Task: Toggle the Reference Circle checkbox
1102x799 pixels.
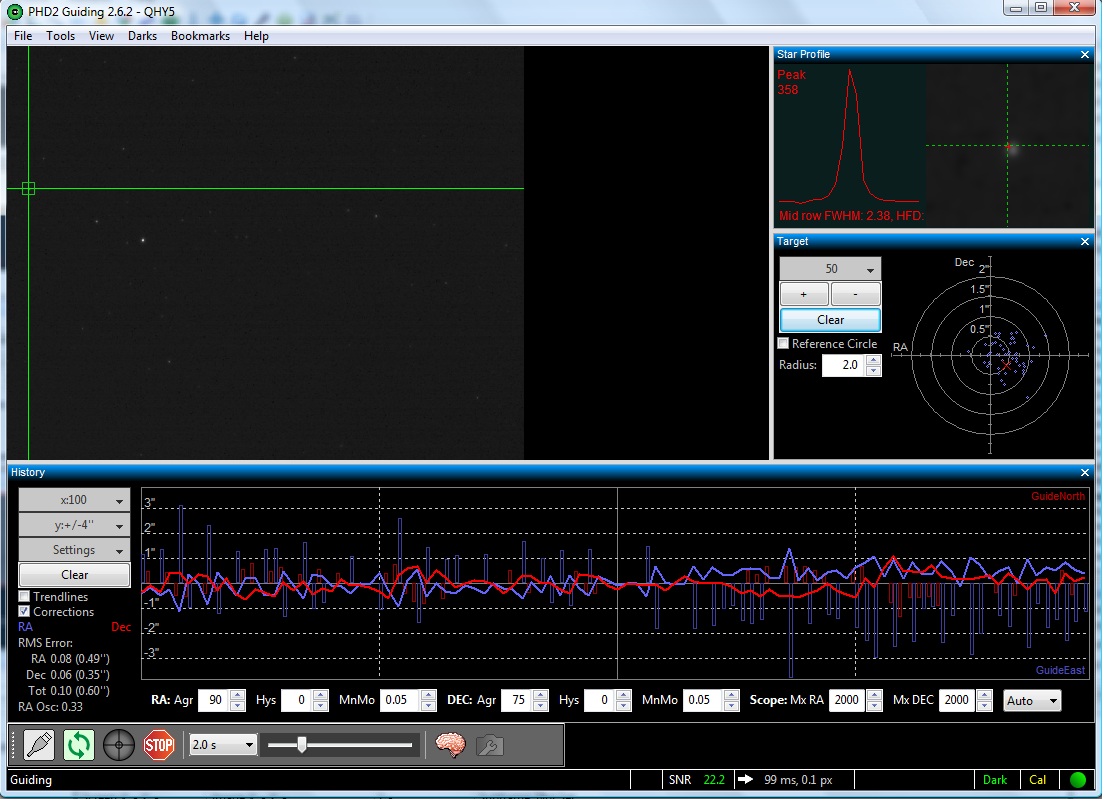Action: click(x=784, y=344)
